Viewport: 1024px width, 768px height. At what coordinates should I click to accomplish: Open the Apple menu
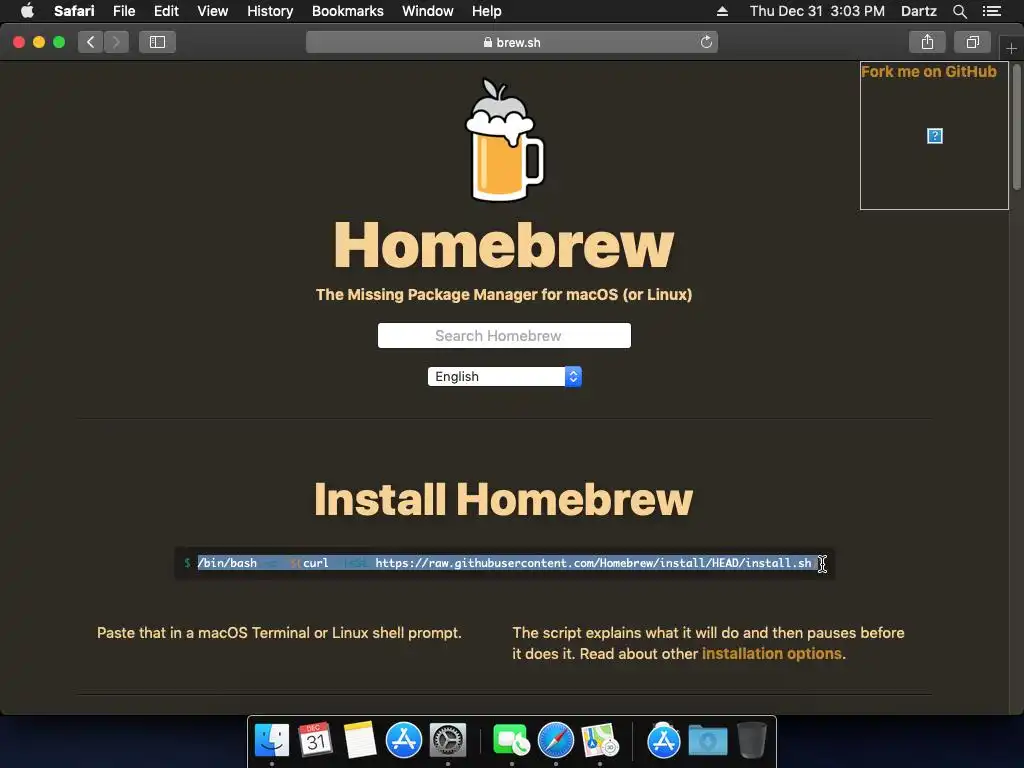27,11
